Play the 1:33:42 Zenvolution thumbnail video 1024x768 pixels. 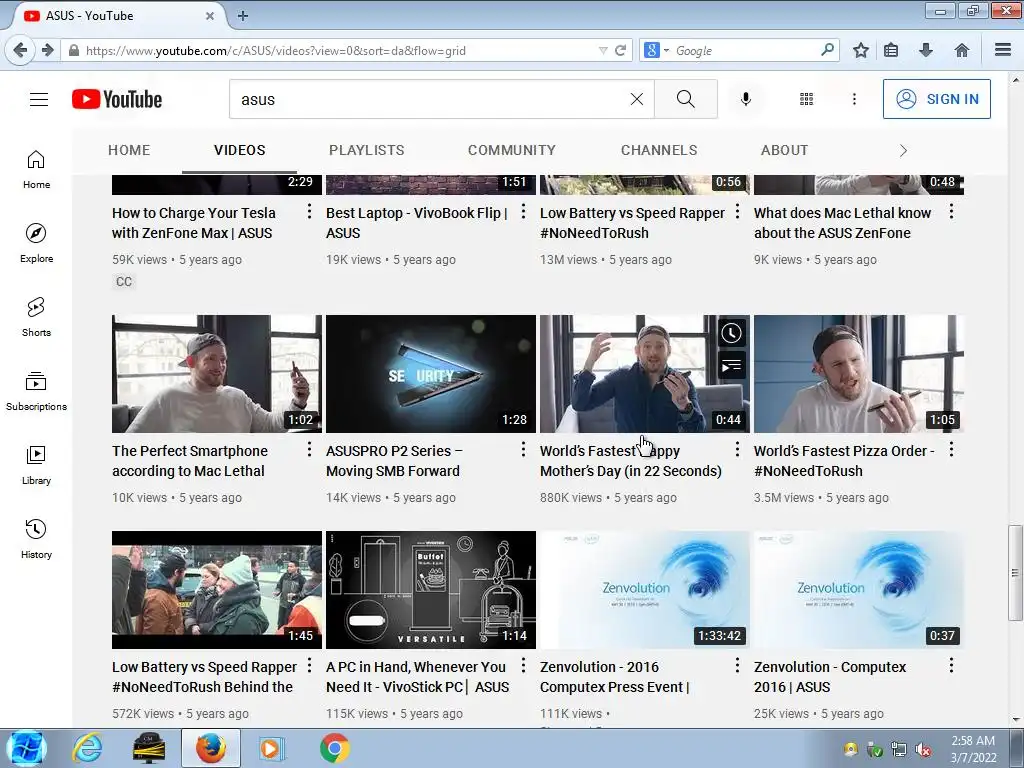(645, 590)
